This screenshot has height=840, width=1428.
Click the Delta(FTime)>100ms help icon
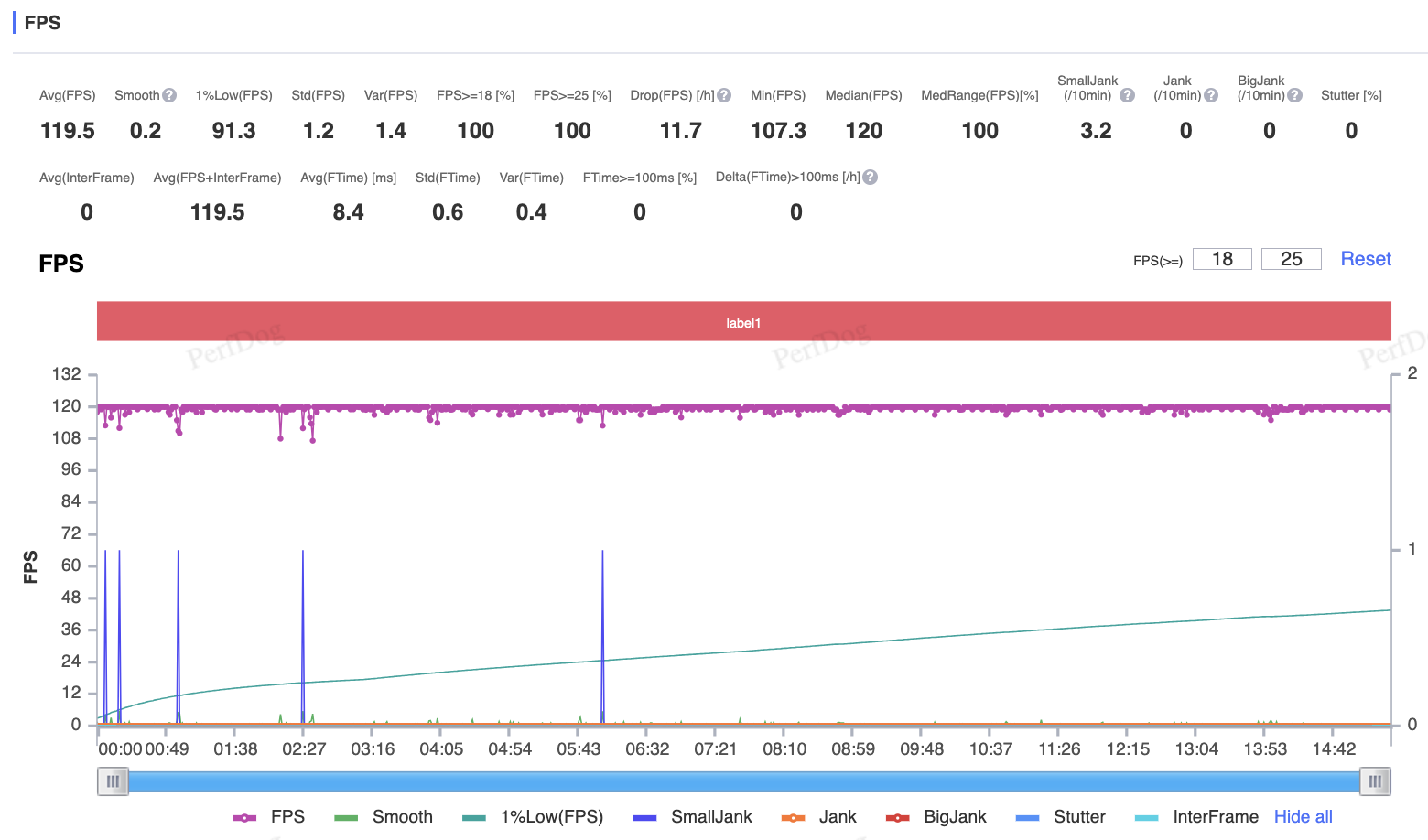[871, 178]
